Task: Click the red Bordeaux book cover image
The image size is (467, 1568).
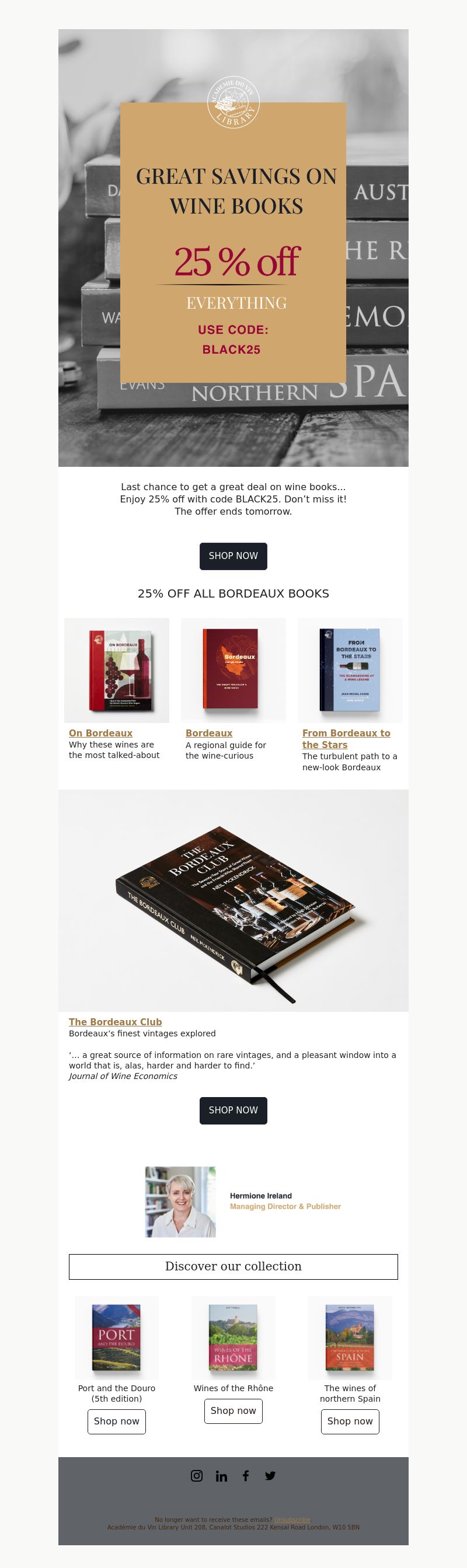Action: point(233,670)
